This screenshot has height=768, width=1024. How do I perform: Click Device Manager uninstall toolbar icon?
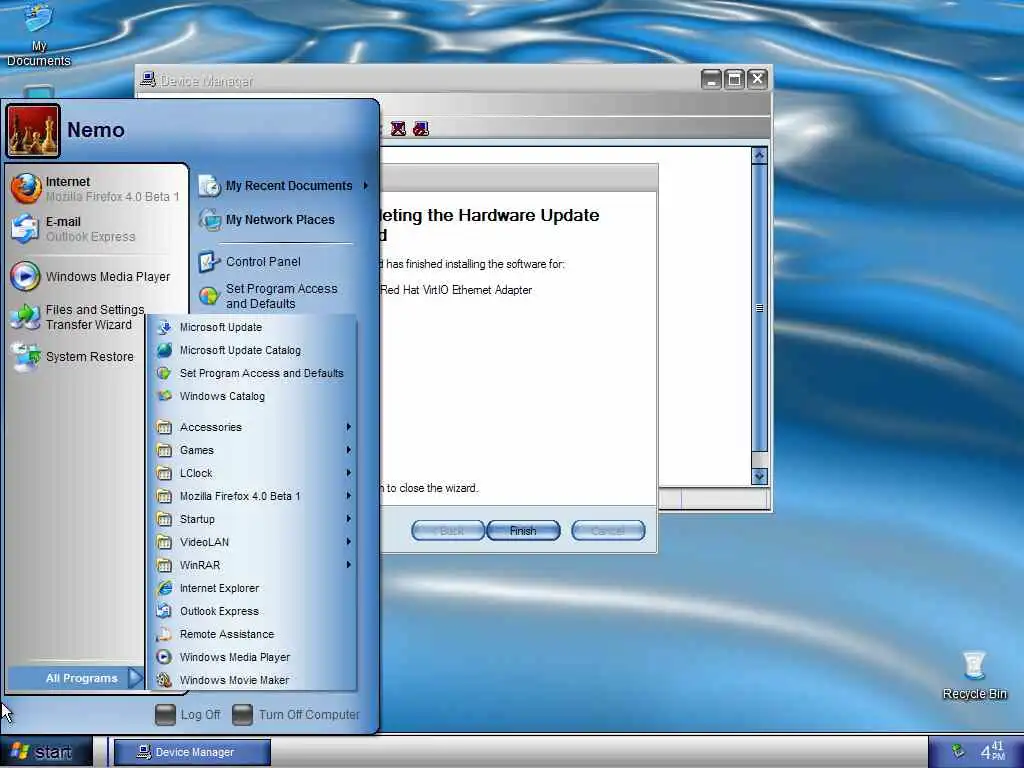pyautogui.click(x=398, y=129)
